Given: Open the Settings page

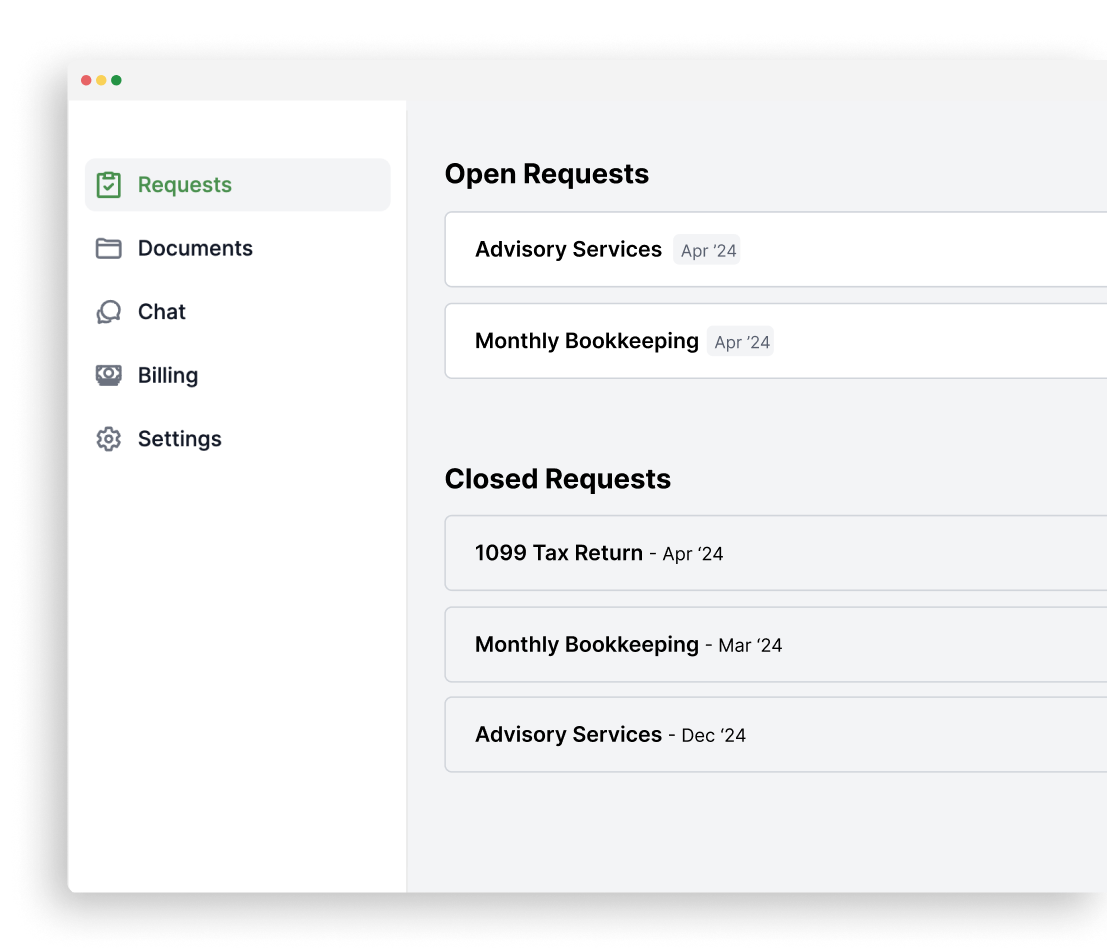Looking at the screenshot, I should tap(237, 439).
